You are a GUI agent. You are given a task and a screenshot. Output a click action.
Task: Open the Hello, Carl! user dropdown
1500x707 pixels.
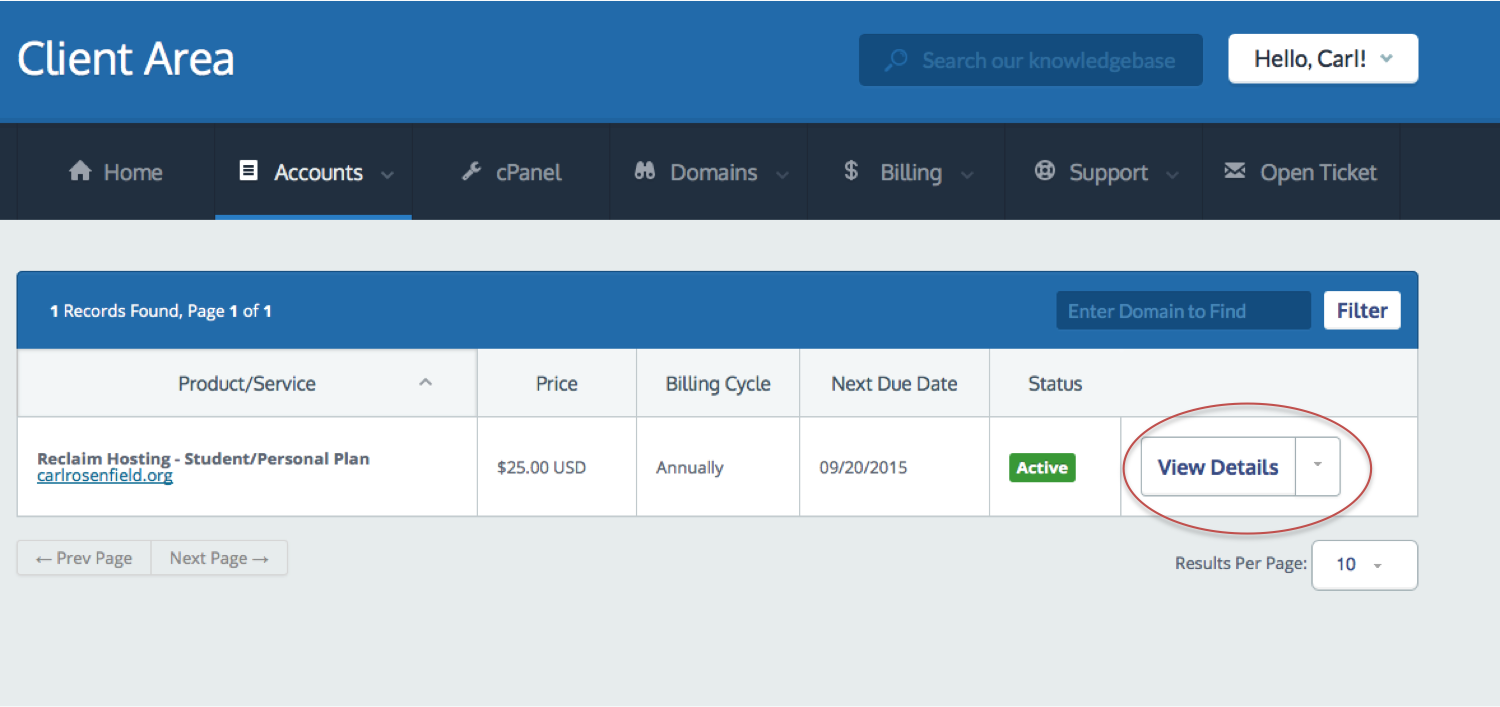(x=1323, y=60)
